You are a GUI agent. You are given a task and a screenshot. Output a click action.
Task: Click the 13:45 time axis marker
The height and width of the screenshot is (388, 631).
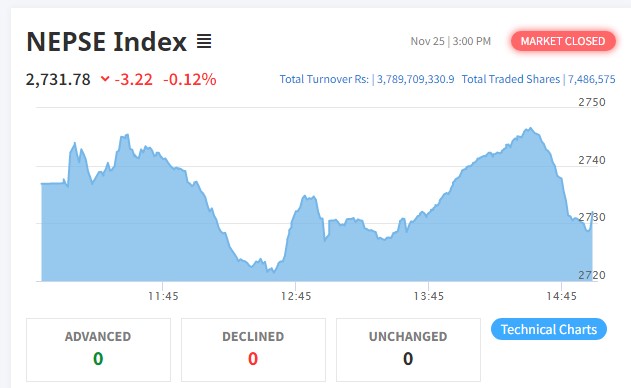[x=429, y=296]
